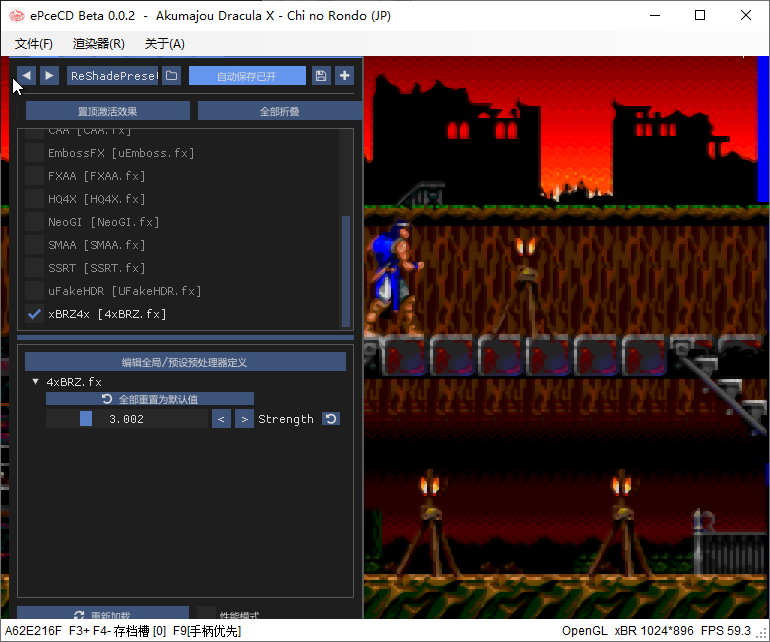770x642 pixels.
Task: Select SSRT [SSRT.fx] row text
Action: pos(96,268)
